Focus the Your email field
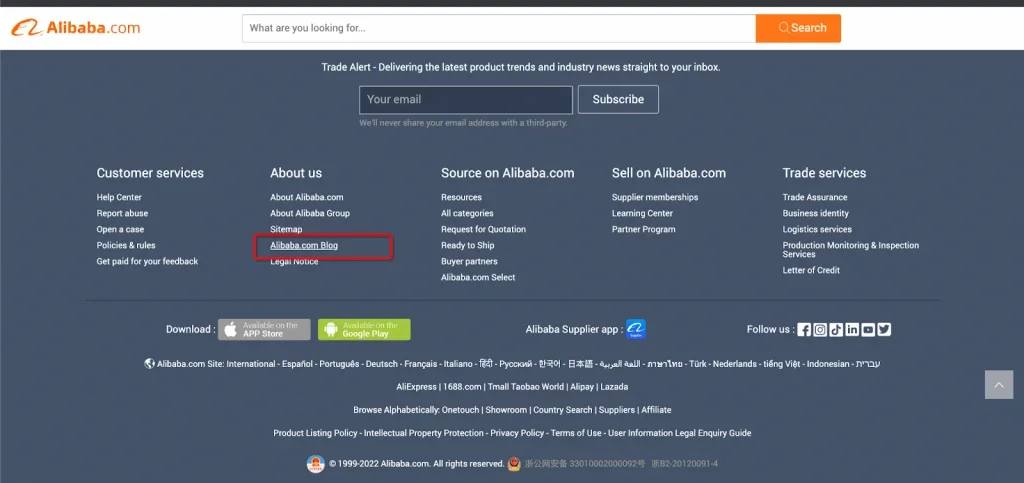 click(466, 99)
